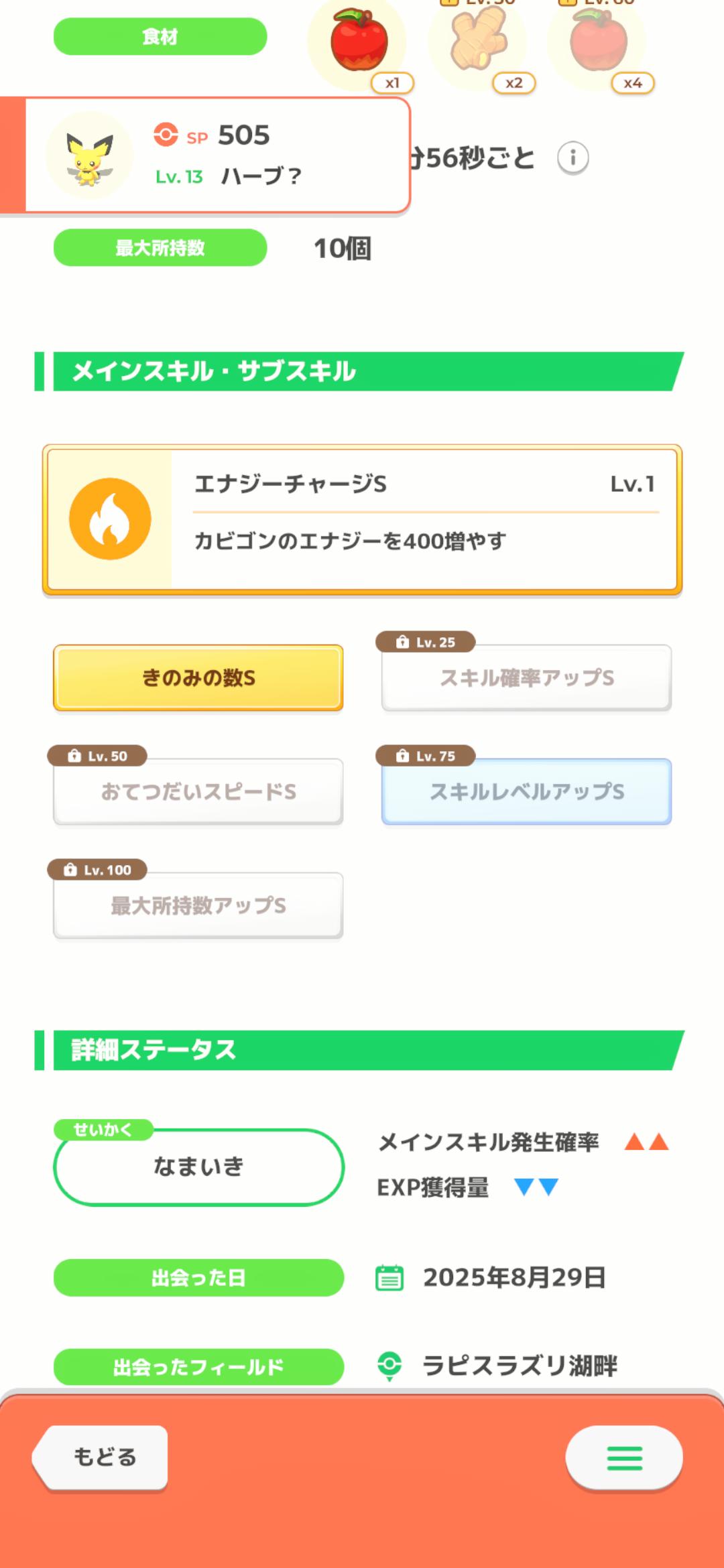Viewport: 724px width, 1568px height.
Task: Tap the faded apple ingredient icon (x4)
Action: (597, 42)
